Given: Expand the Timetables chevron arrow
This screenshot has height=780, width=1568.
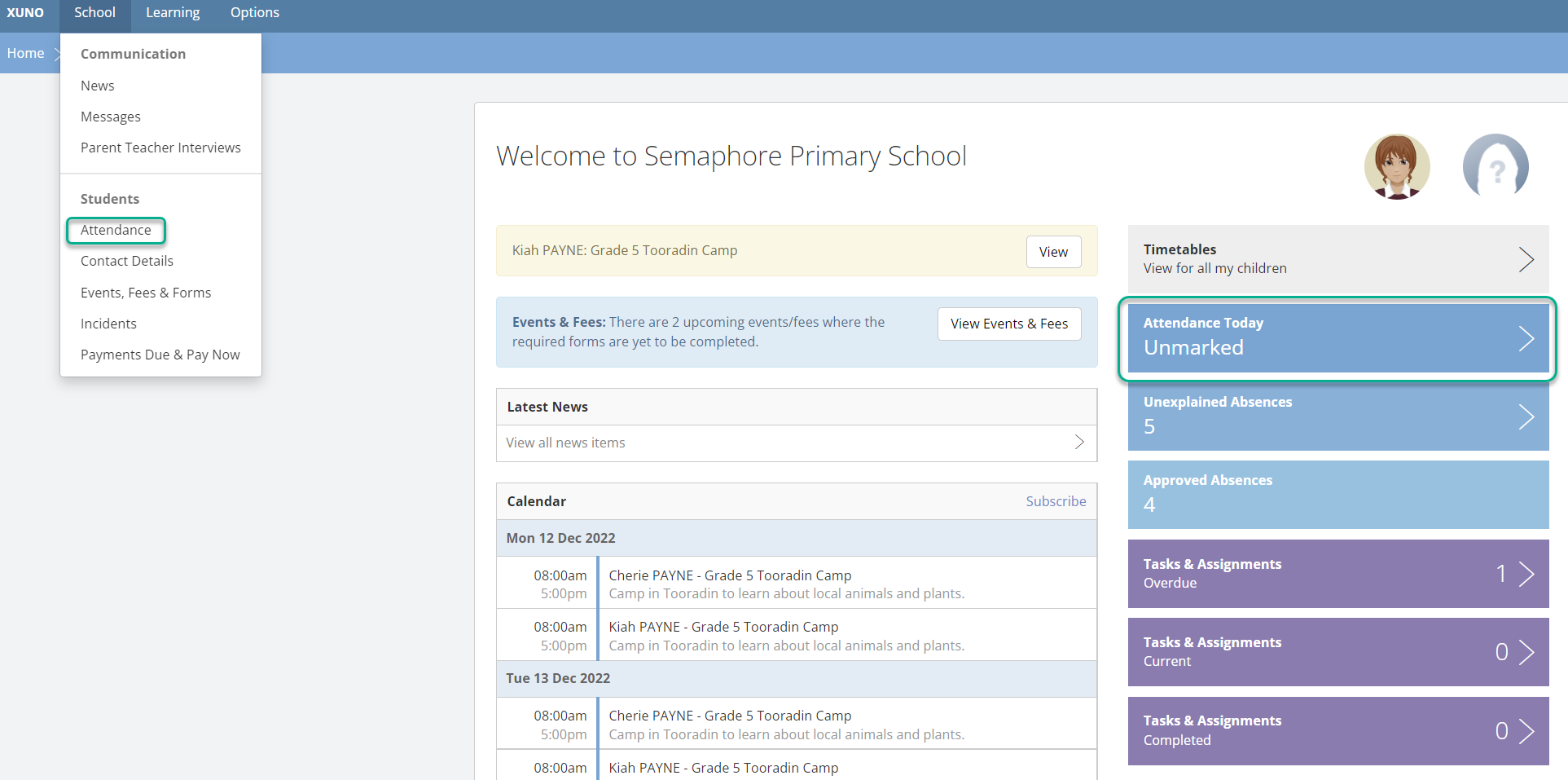Looking at the screenshot, I should [1526, 259].
